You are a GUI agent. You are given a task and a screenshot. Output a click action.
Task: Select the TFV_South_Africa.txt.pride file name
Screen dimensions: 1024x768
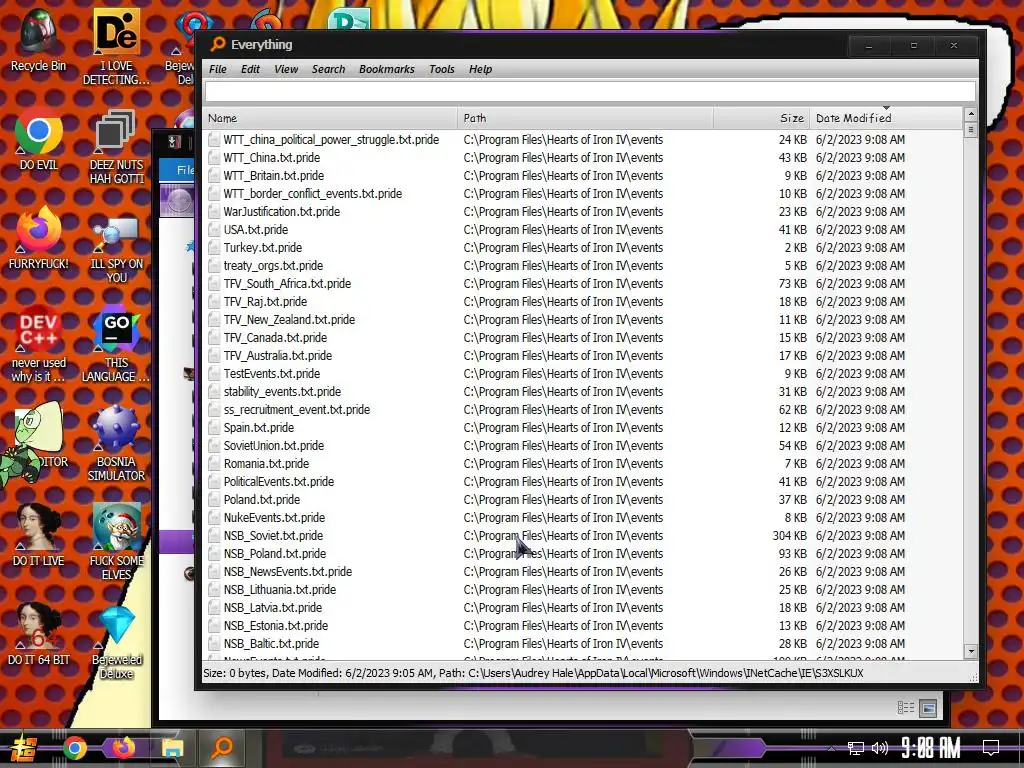(x=287, y=283)
